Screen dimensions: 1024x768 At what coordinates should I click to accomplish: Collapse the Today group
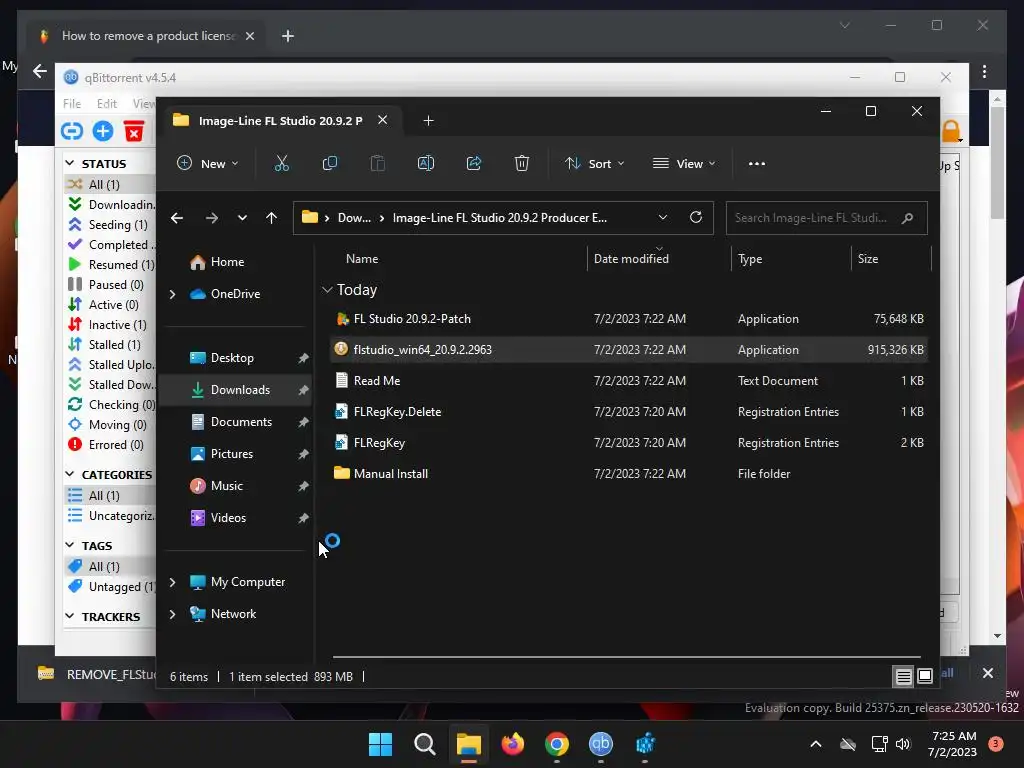tap(327, 290)
